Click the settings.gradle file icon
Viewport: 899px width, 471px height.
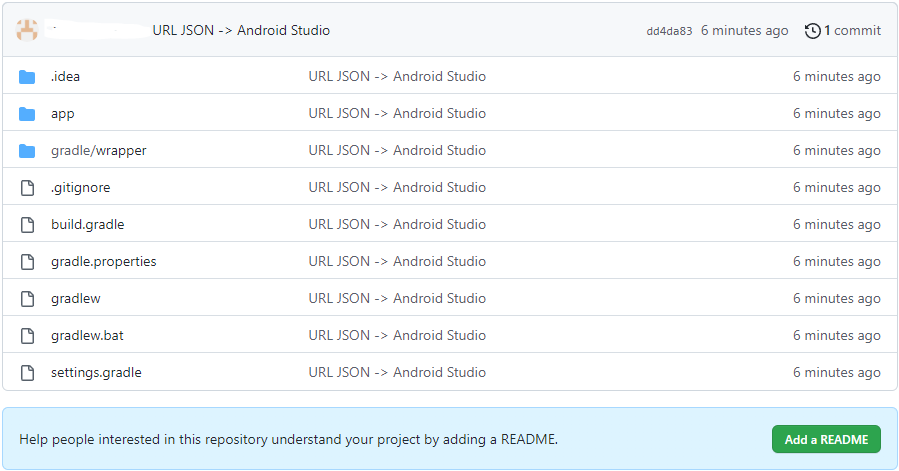pyautogui.click(x=27, y=373)
